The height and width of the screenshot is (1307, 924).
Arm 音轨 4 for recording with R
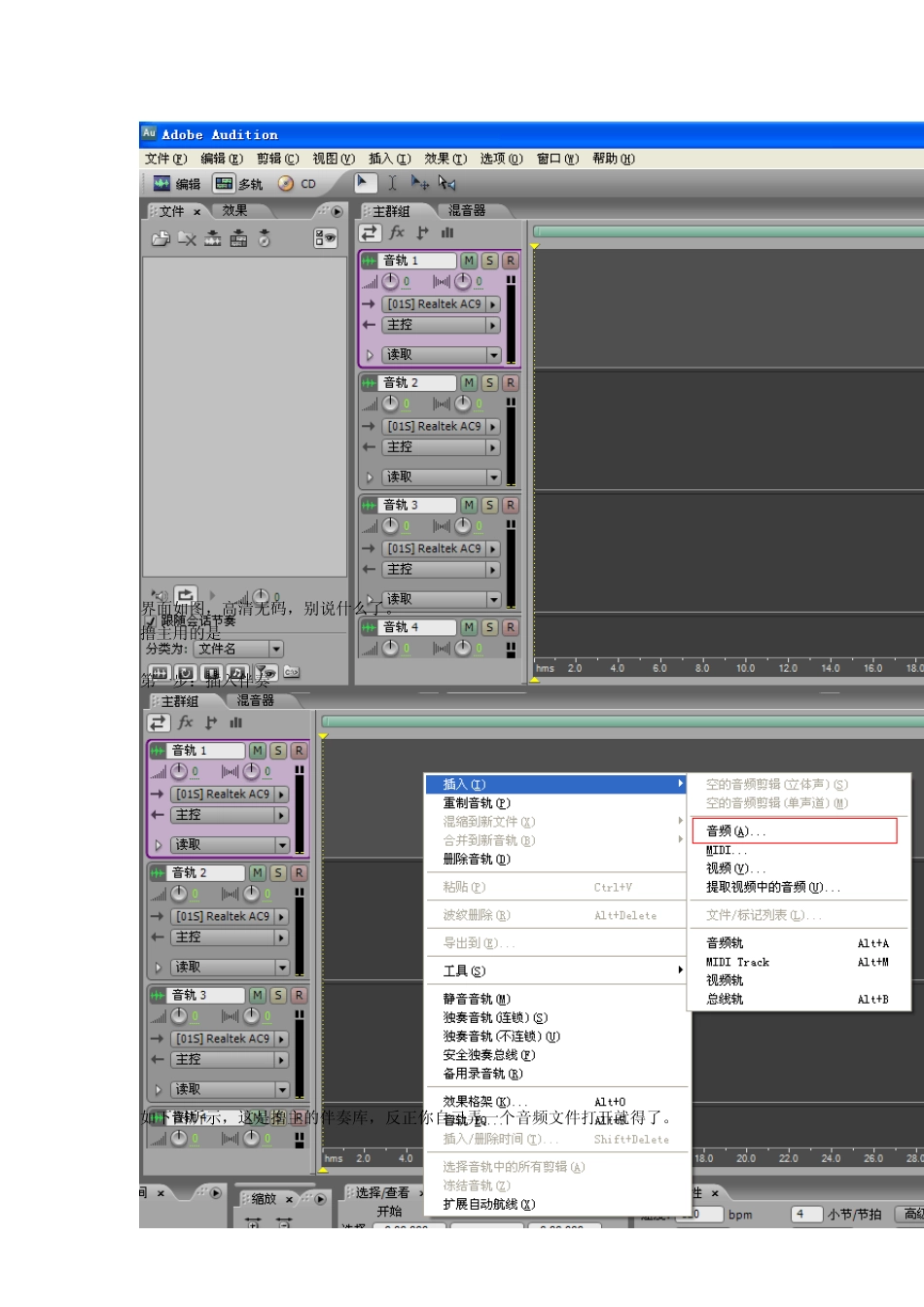(x=510, y=628)
